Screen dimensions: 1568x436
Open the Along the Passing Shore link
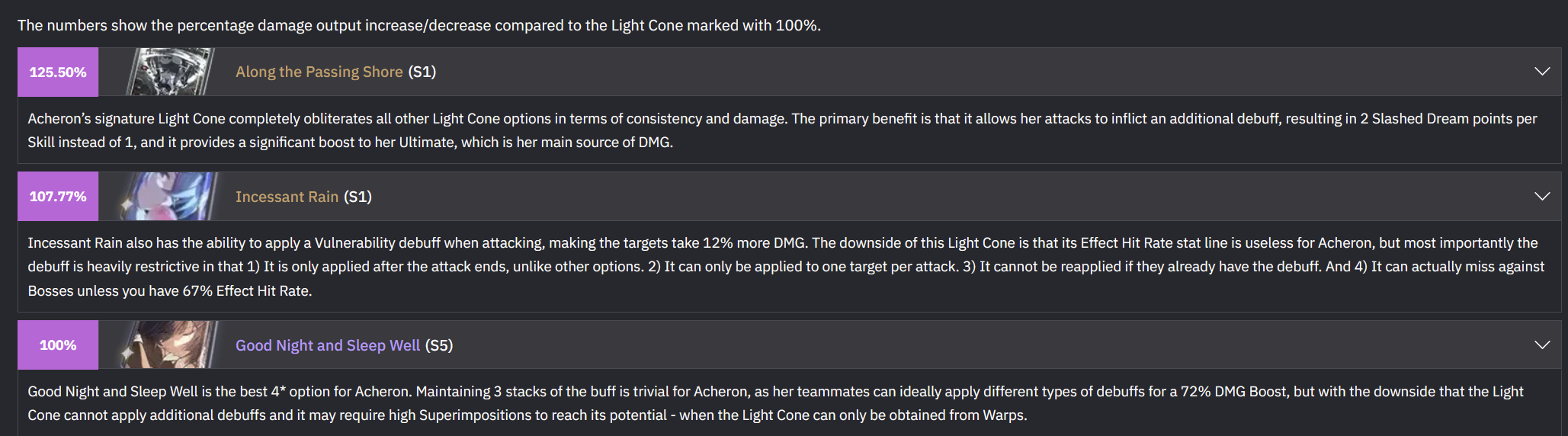(319, 72)
